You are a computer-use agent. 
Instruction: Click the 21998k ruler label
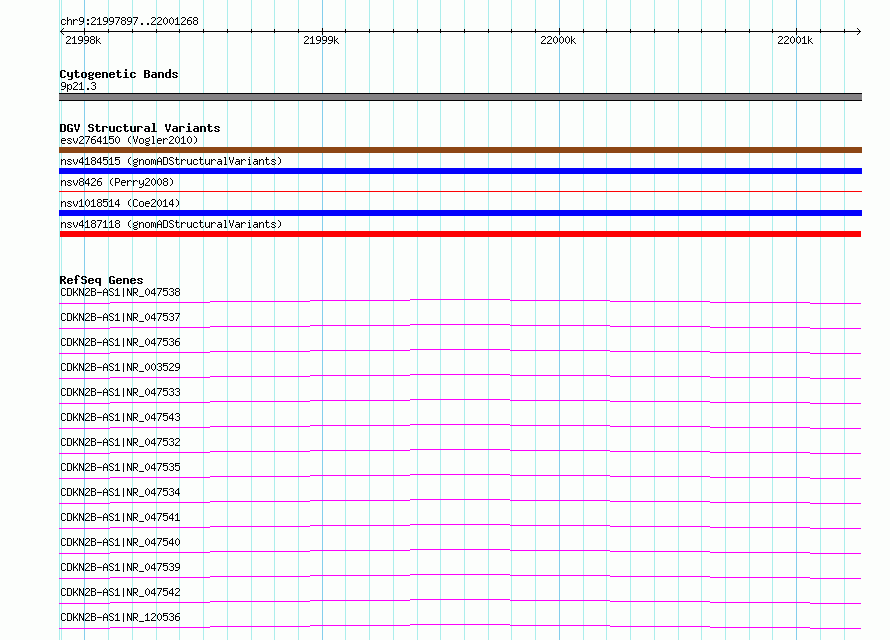coord(83,40)
